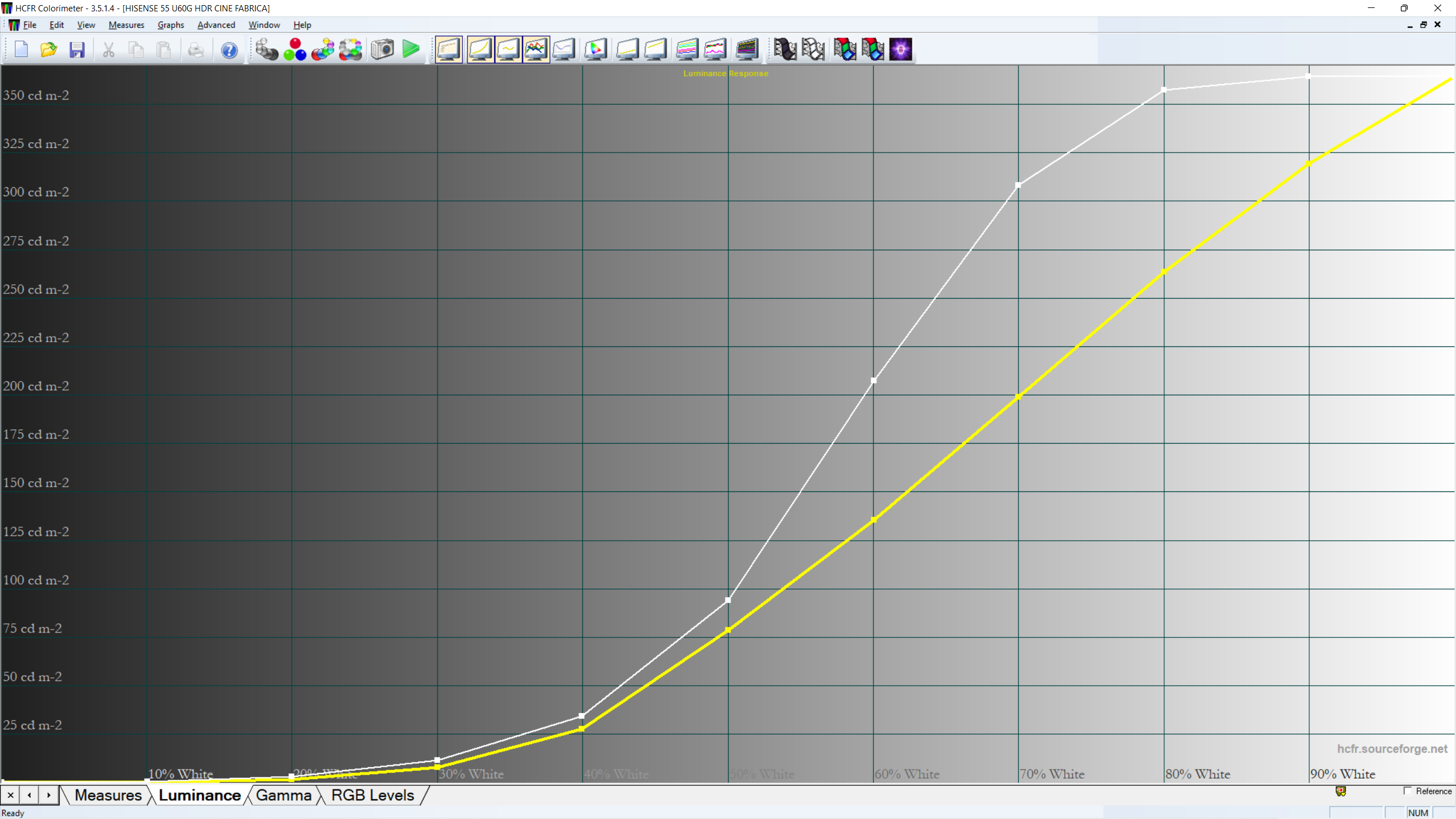
Task: Close current tab with X button
Action: [x=10, y=795]
